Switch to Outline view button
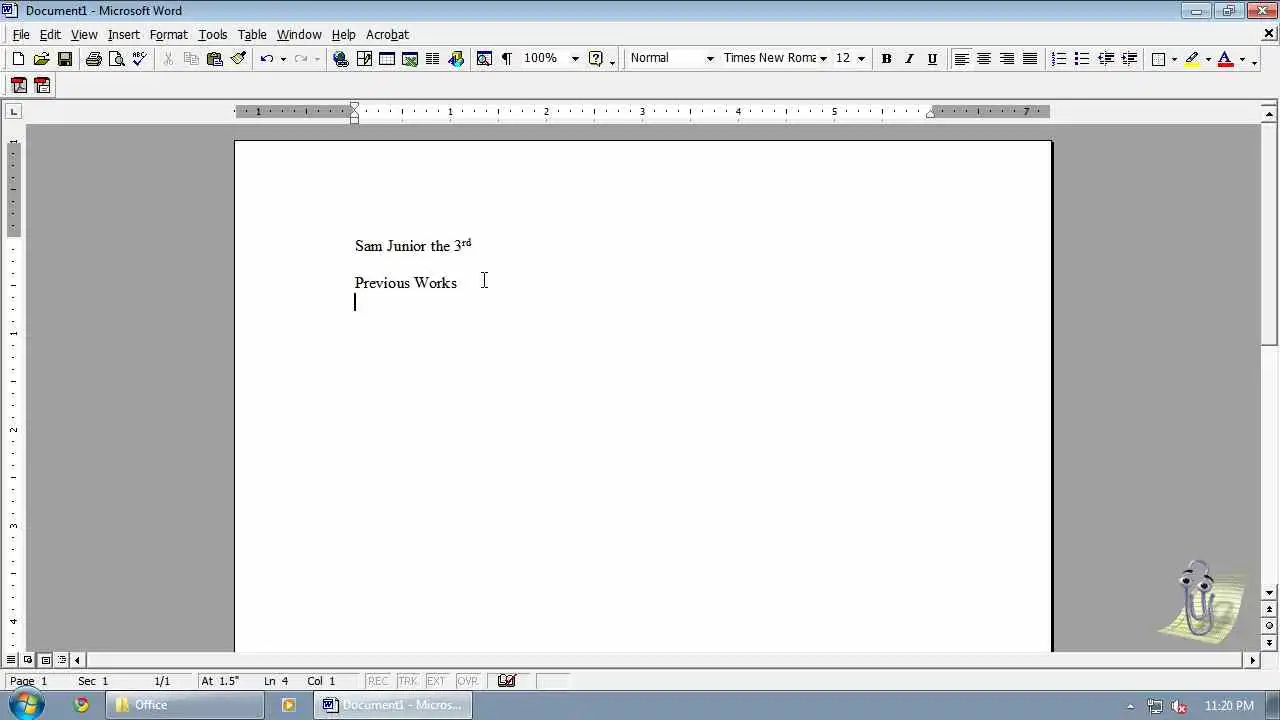Screen dimensions: 1280x720 62,660
